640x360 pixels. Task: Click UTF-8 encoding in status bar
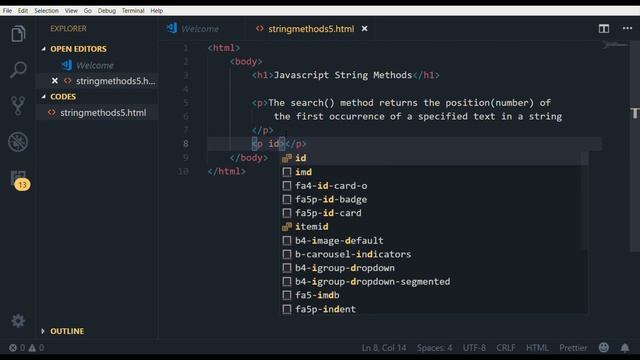[474, 348]
